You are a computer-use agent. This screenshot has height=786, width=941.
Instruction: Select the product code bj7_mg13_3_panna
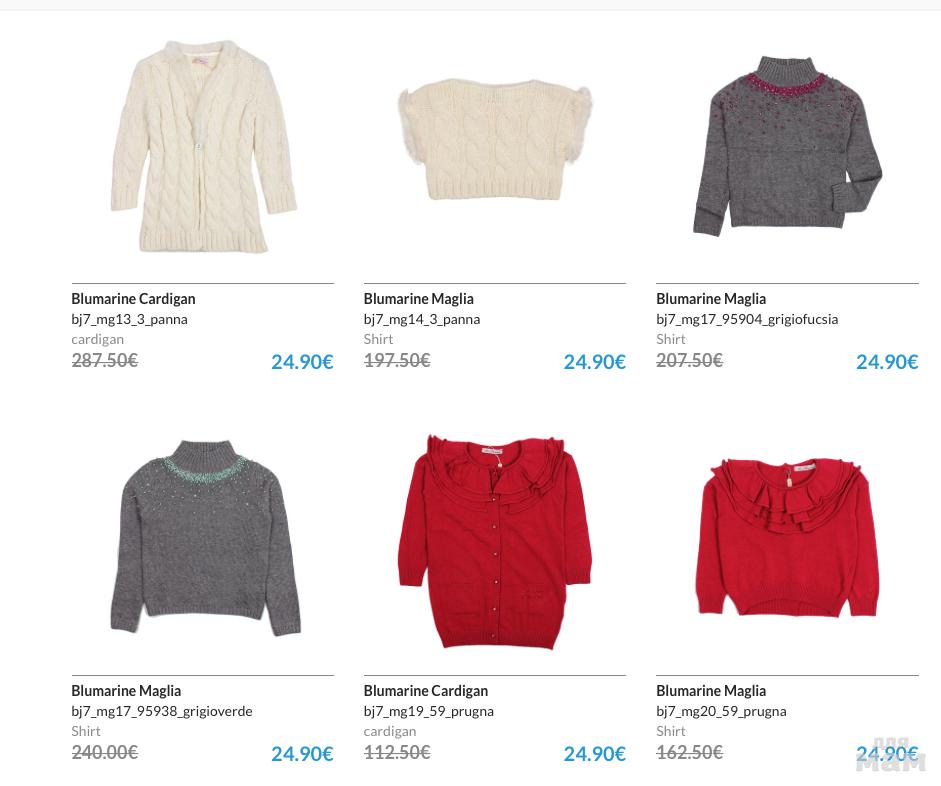pyautogui.click(x=129, y=319)
